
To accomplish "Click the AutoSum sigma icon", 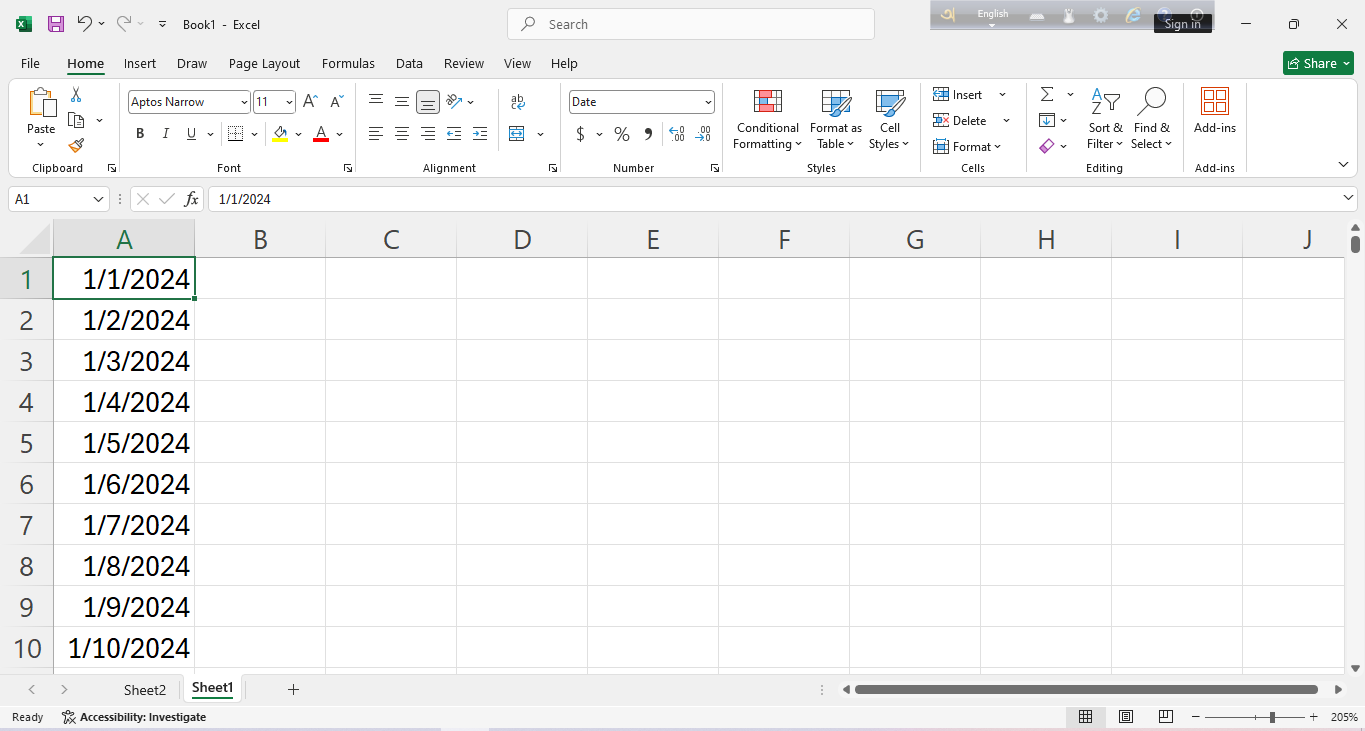I will [1047, 94].
